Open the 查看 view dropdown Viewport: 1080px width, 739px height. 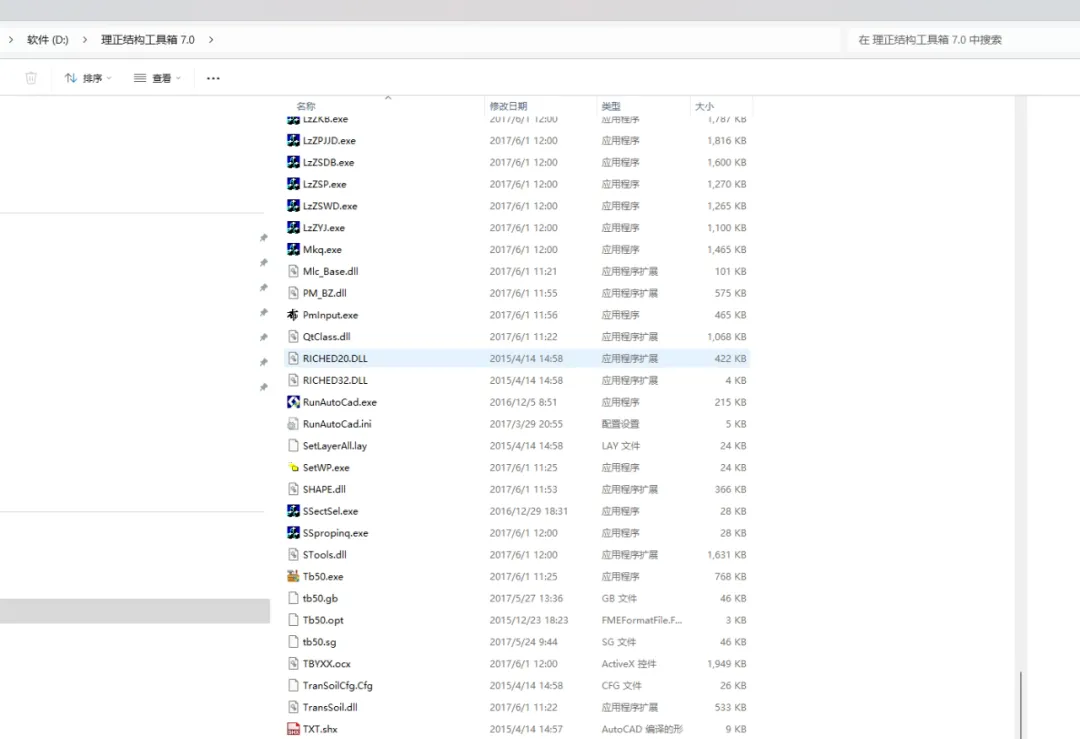coord(158,79)
